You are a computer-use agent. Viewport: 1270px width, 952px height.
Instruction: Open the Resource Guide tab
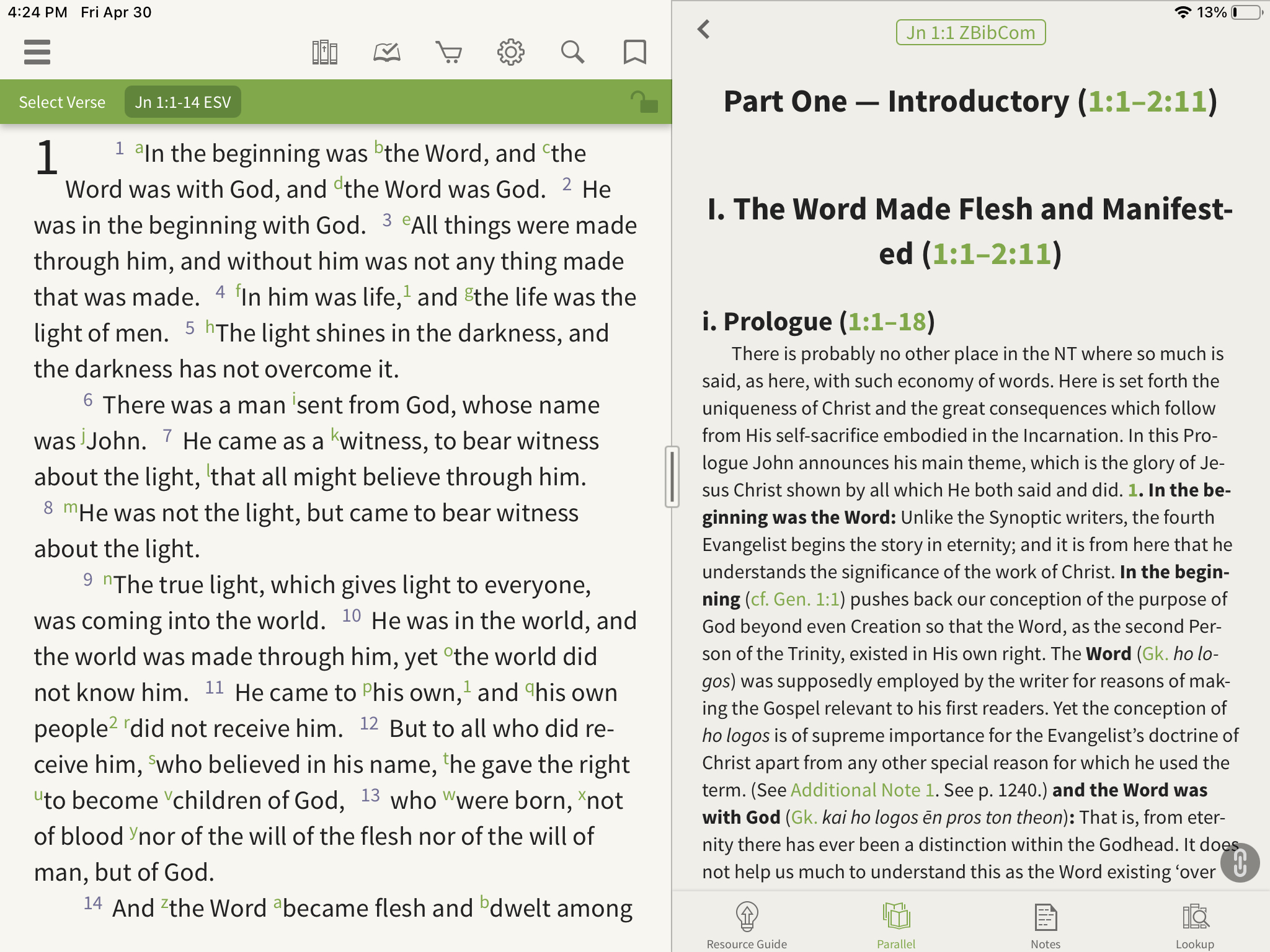747,926
